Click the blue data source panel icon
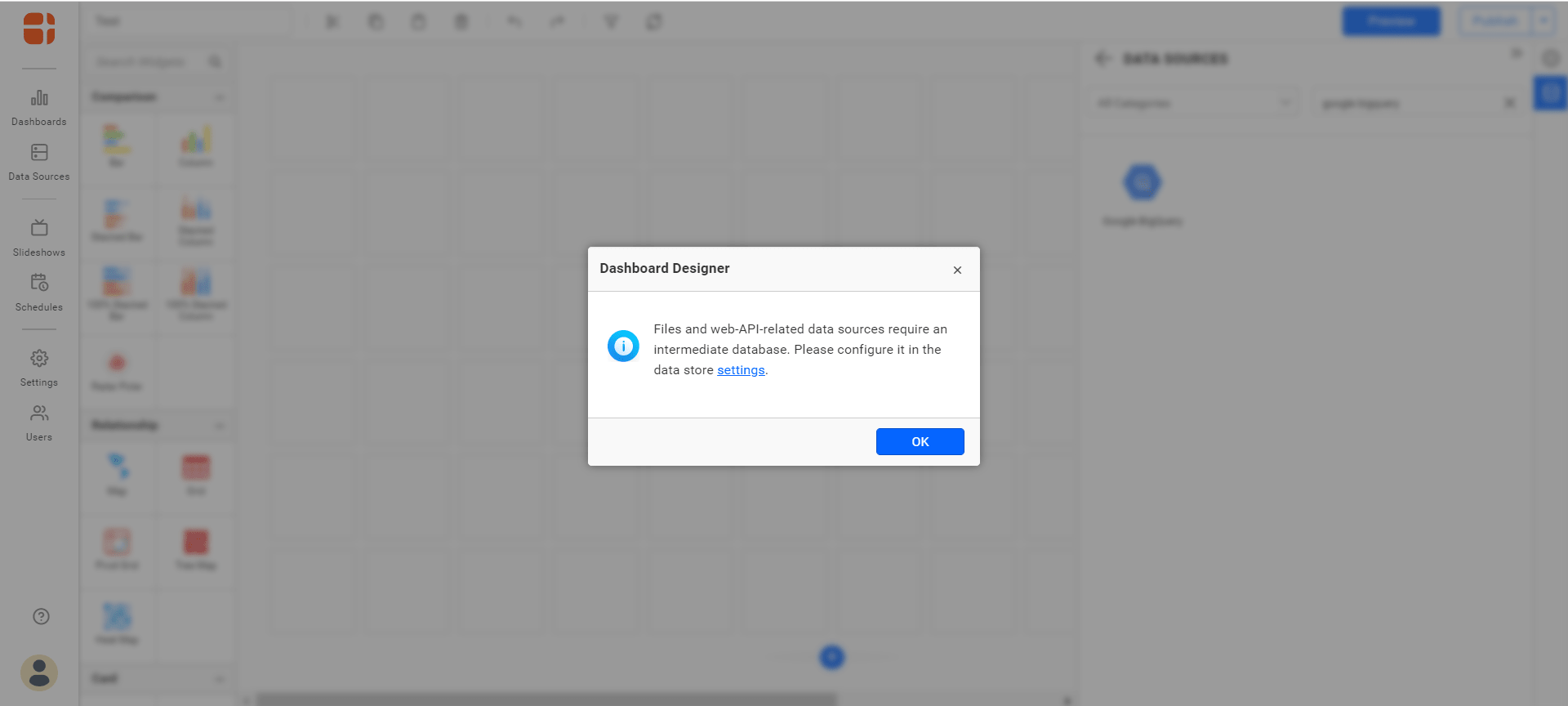This screenshot has height=706, width=1568. pos(1550,93)
